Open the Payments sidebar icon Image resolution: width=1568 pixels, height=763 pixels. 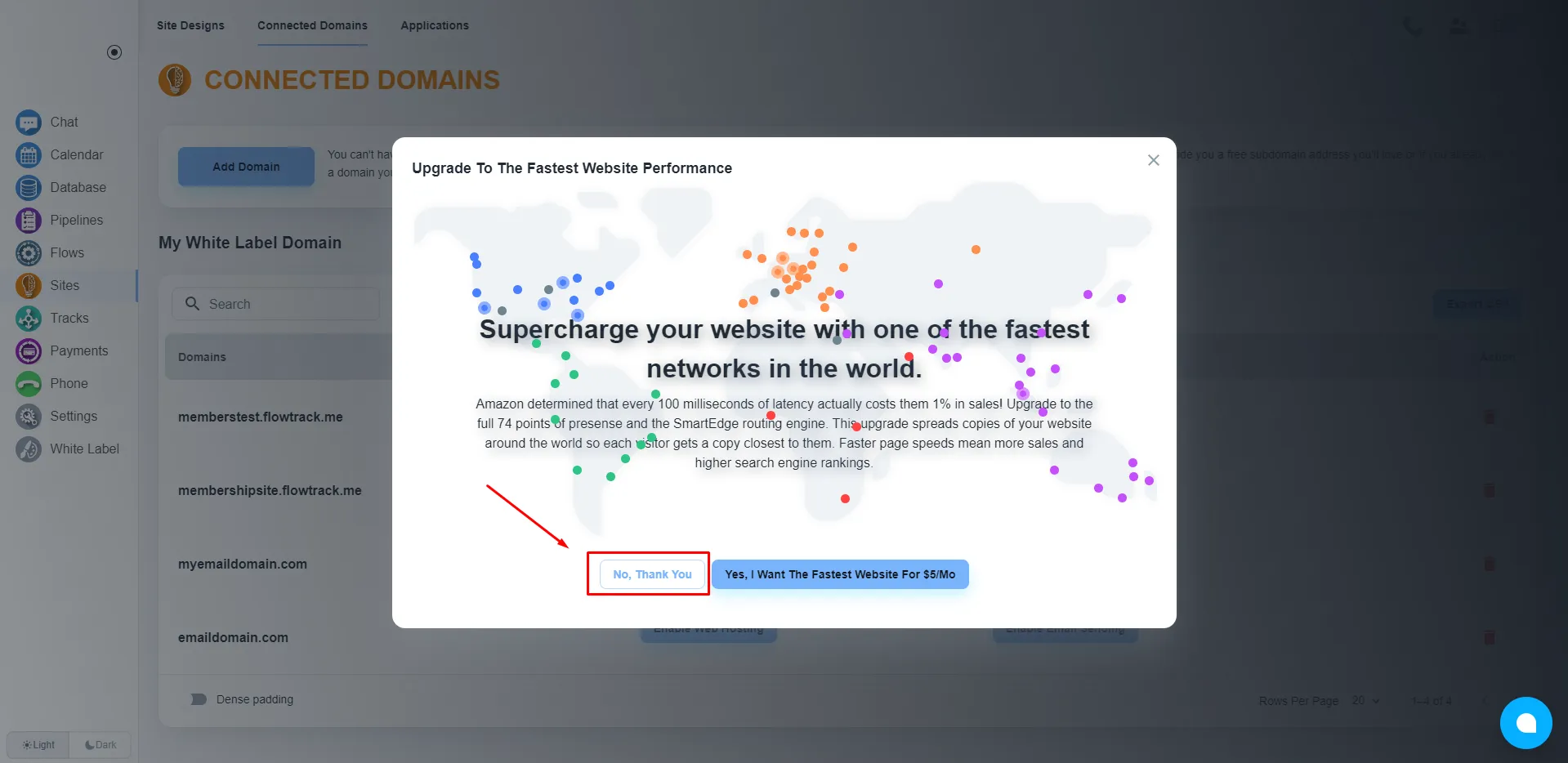pyautogui.click(x=29, y=350)
